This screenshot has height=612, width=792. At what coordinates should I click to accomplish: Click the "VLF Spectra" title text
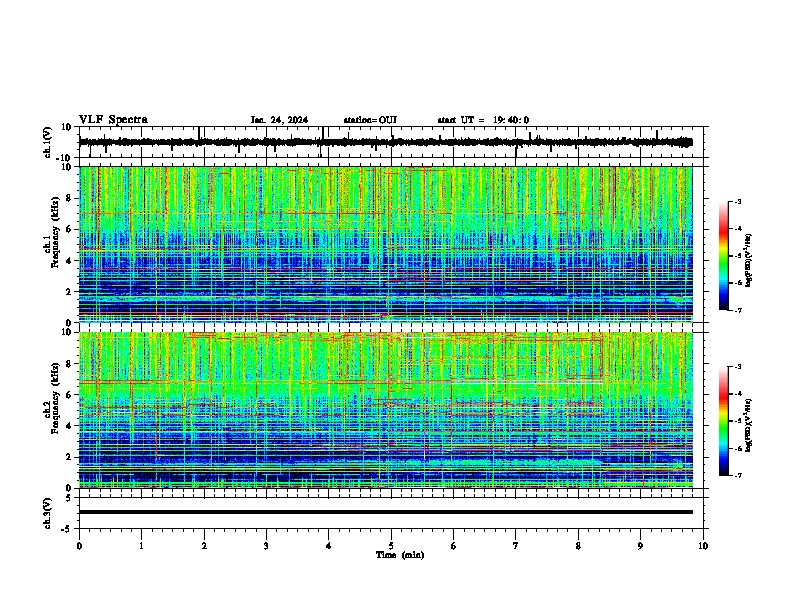[113, 120]
